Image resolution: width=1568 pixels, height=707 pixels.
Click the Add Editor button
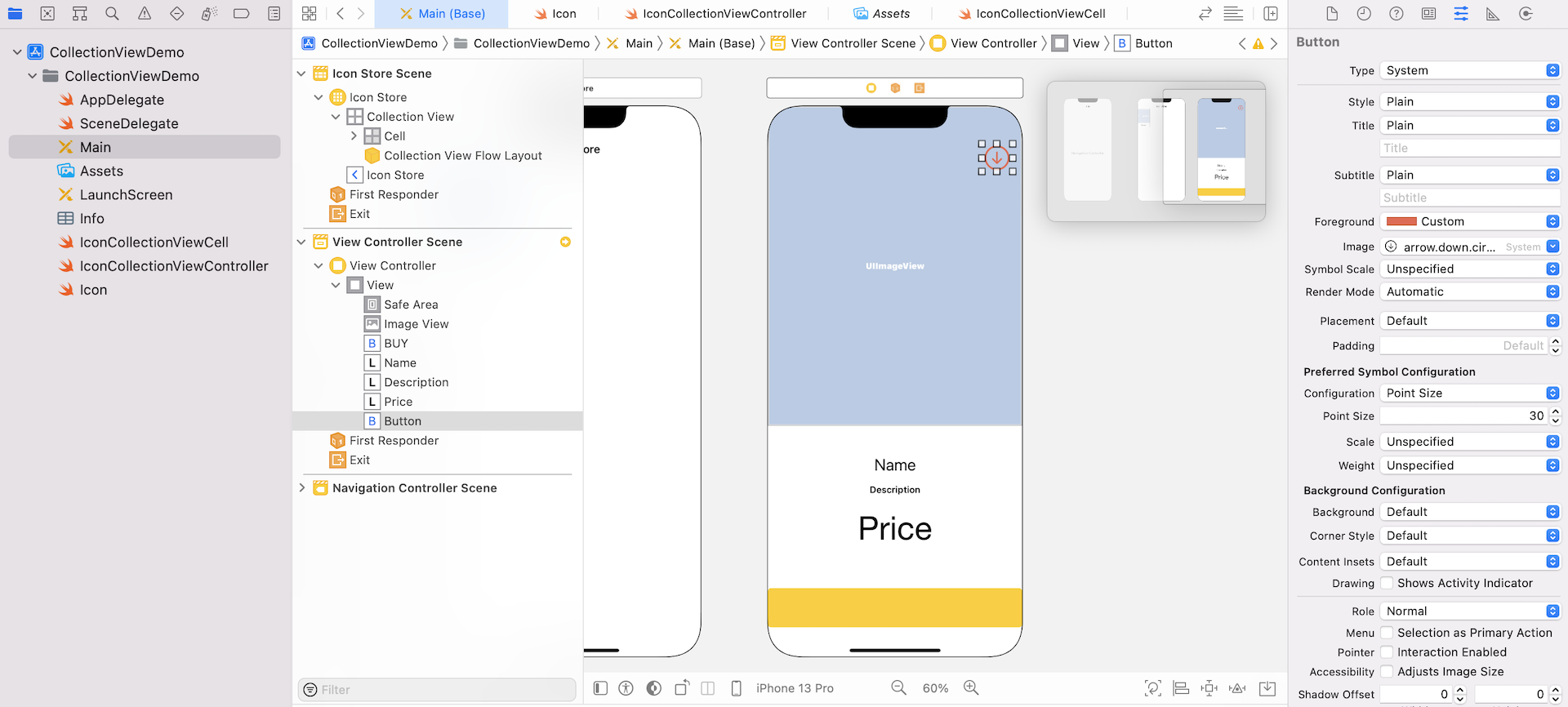pyautogui.click(x=1271, y=14)
